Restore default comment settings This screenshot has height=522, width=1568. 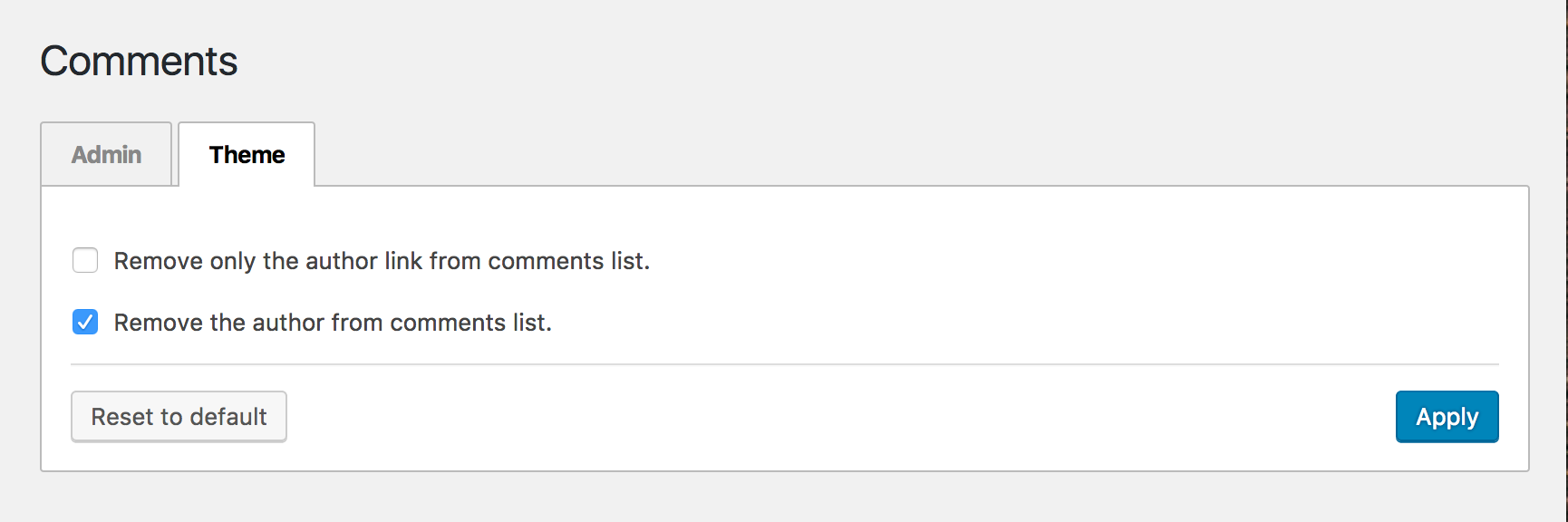coord(179,417)
